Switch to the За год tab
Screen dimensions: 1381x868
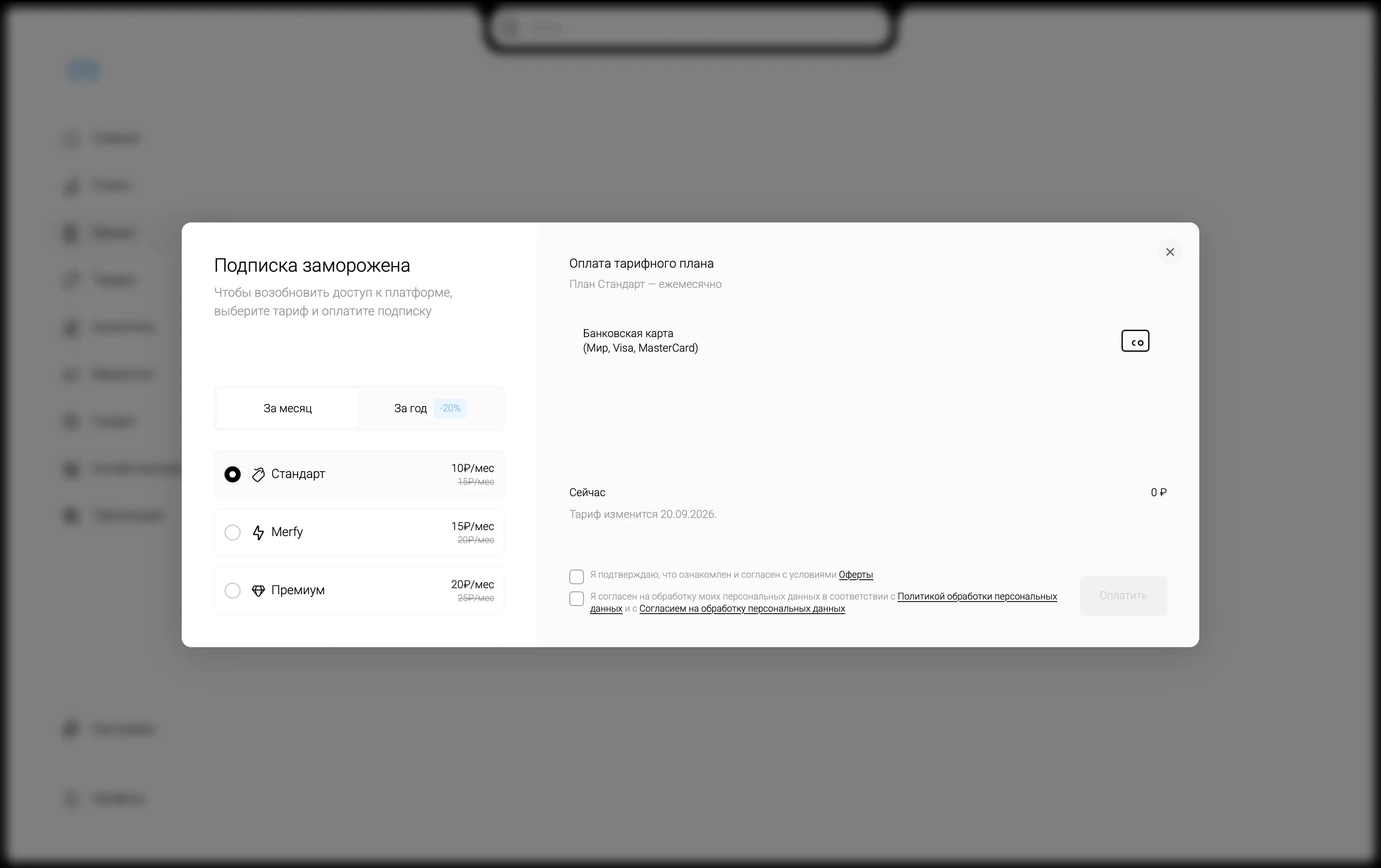tap(430, 408)
